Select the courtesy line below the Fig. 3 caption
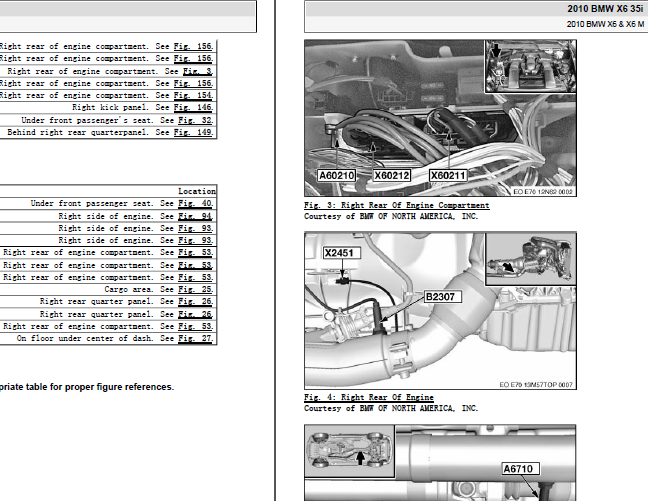This screenshot has height=501, width=648. pyautogui.click(x=391, y=216)
